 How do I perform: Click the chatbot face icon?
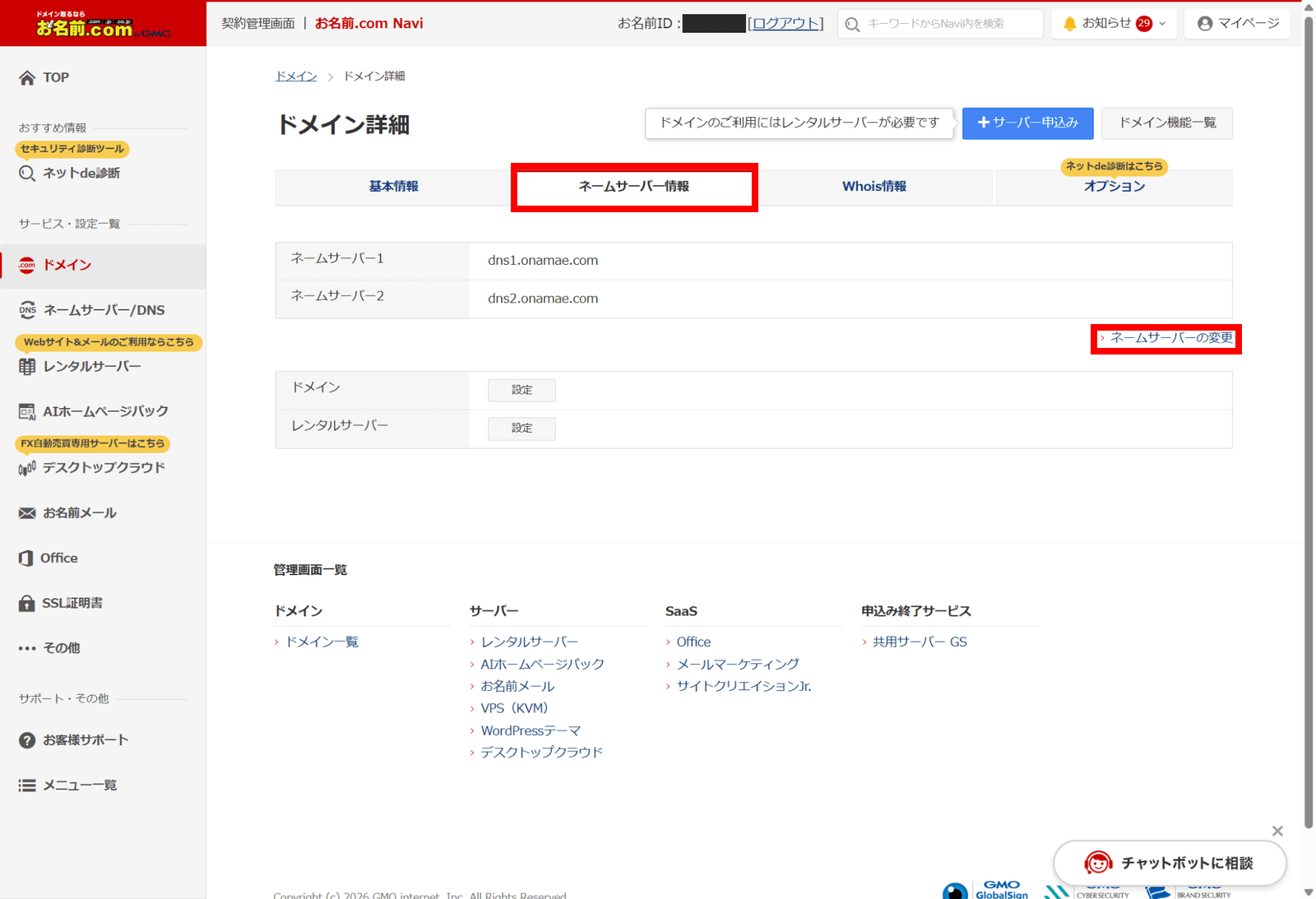pos(1098,863)
